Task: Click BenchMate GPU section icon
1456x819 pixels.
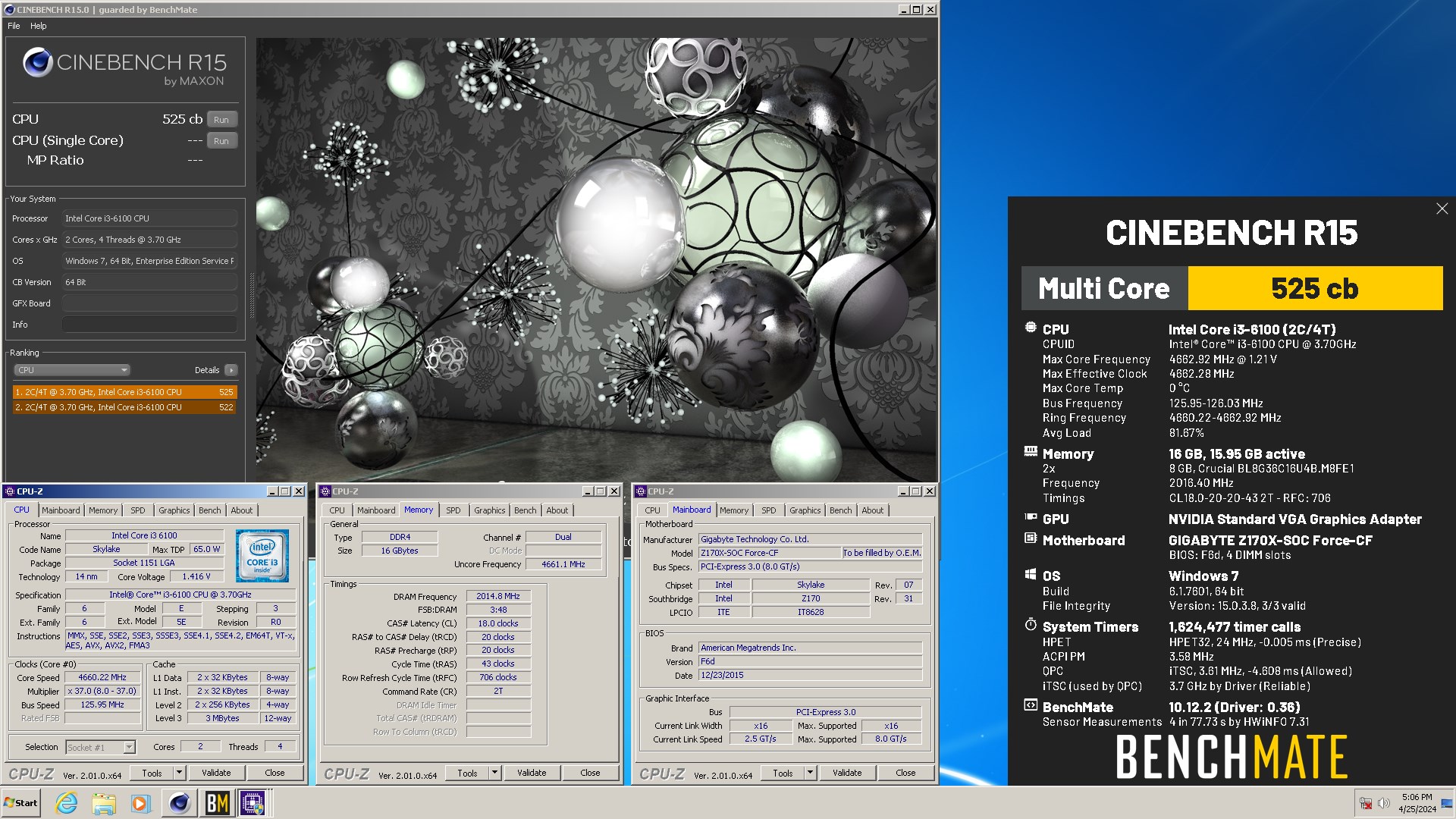Action: 1031,517
